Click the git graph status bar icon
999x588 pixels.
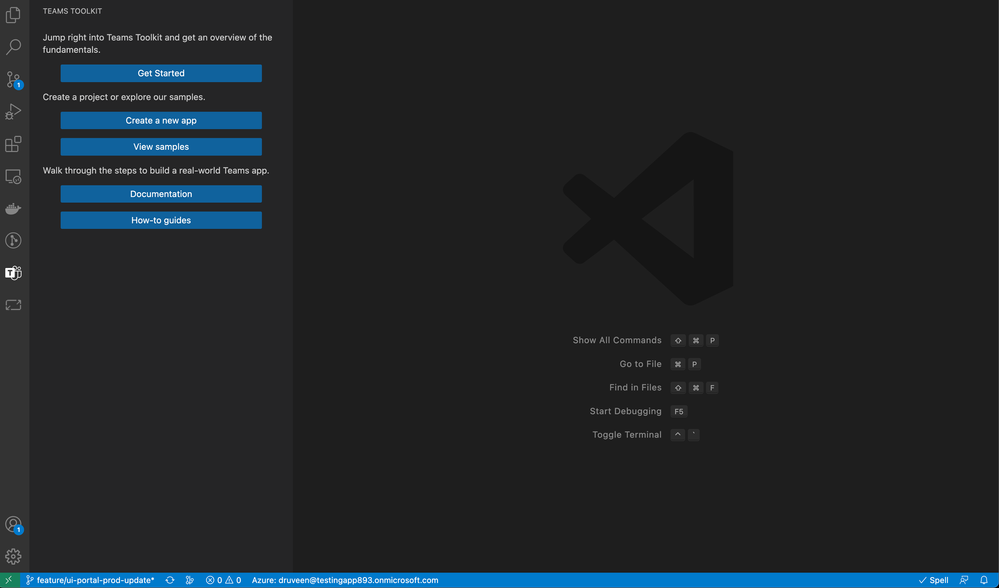[189, 580]
